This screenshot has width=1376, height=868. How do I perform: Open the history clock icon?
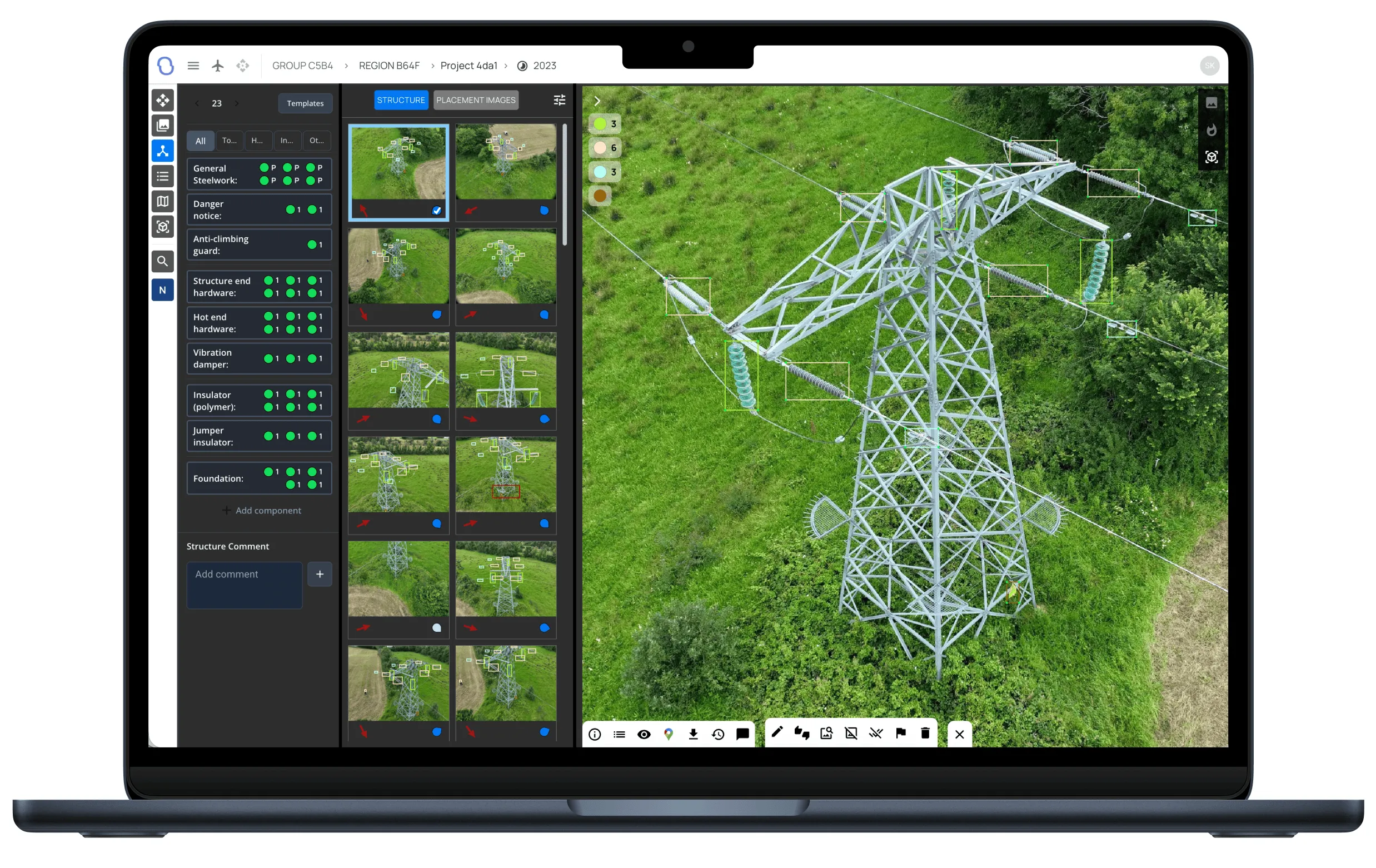(718, 734)
